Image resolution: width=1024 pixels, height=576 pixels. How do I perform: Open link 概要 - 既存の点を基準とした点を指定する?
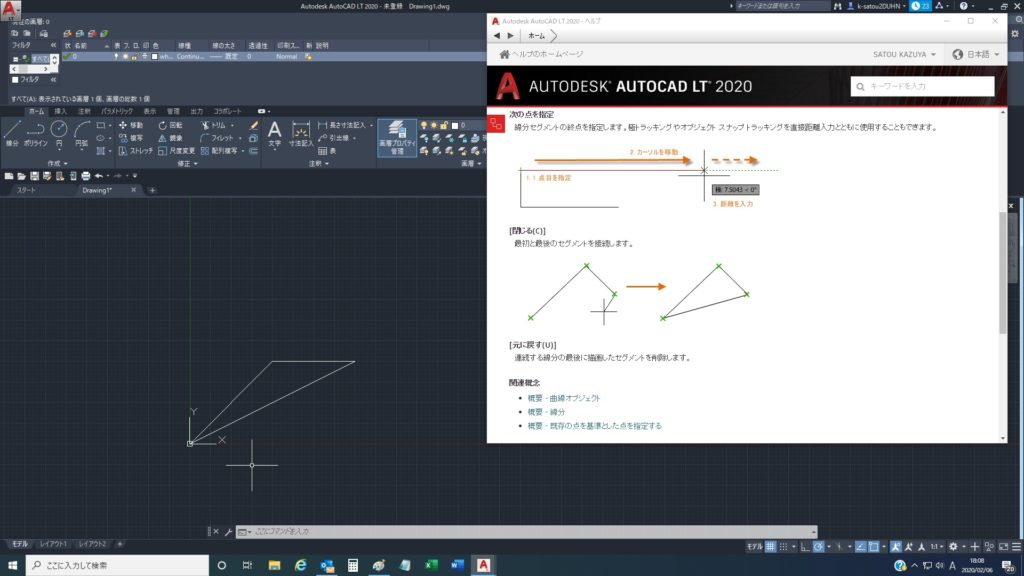pos(594,426)
